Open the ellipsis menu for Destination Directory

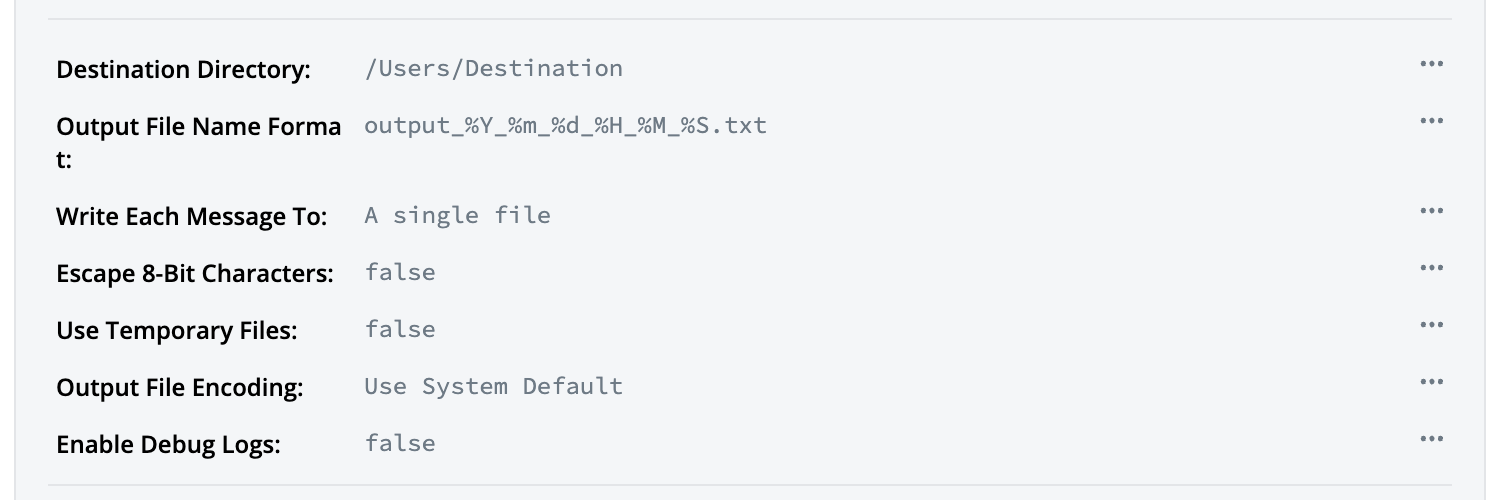1431,64
